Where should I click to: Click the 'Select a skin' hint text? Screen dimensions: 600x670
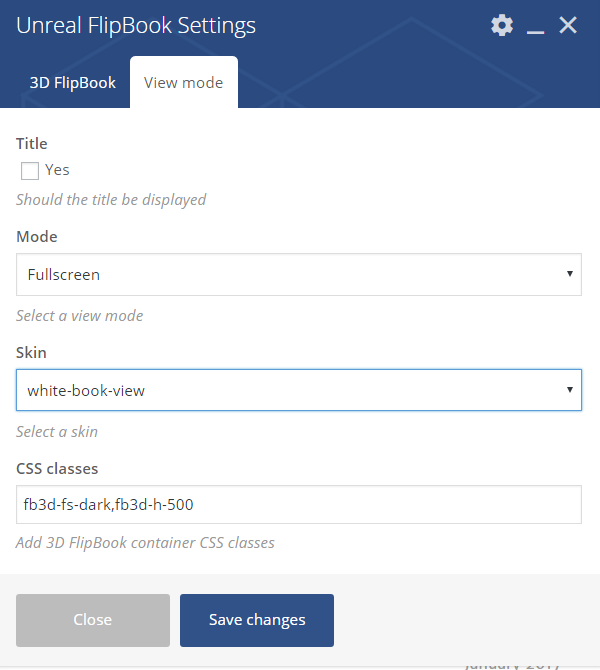(57, 432)
